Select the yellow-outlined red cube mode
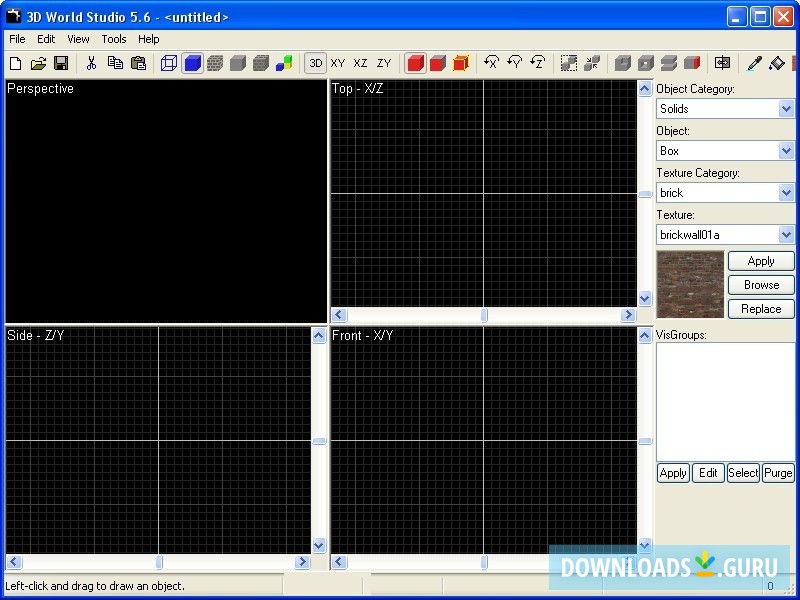This screenshot has width=800, height=600. coord(461,63)
